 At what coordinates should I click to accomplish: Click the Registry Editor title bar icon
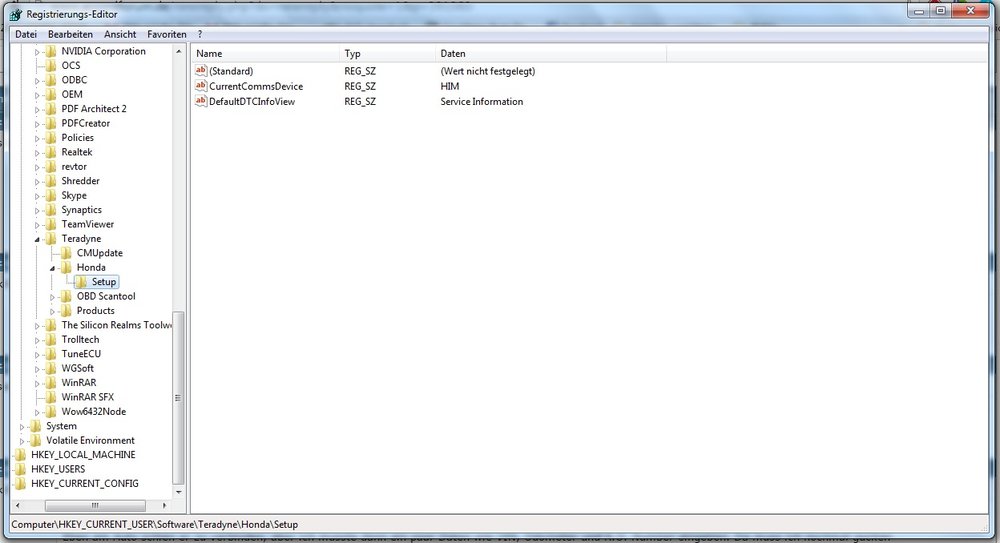(17, 13)
